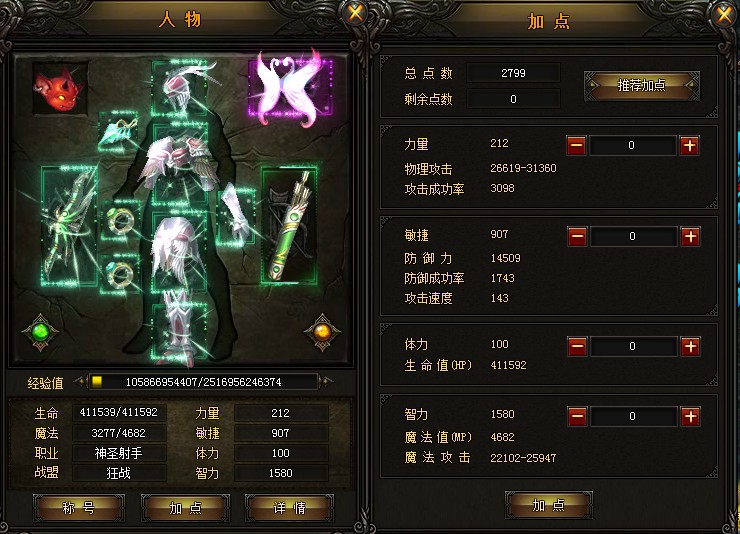Click the 经验值 experience progress bar
This screenshot has height=534, width=740.
click(203, 382)
